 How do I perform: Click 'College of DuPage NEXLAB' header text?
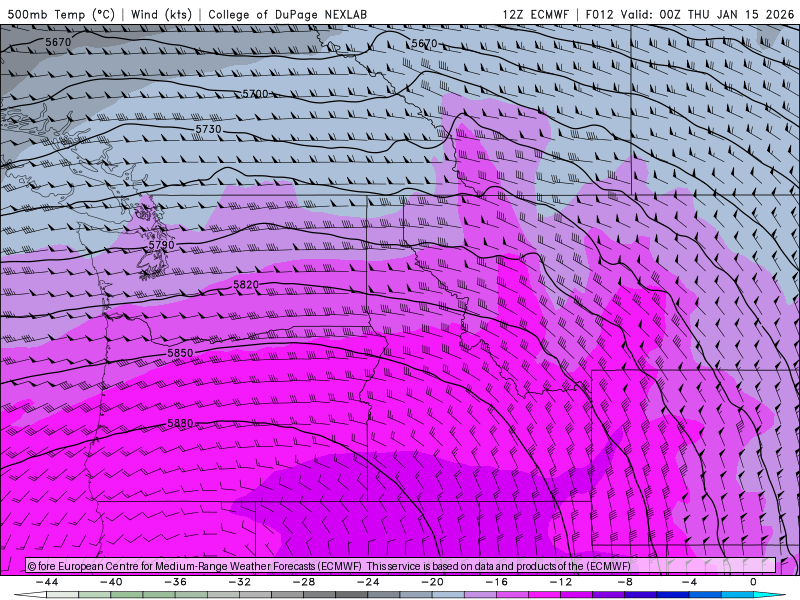click(287, 14)
